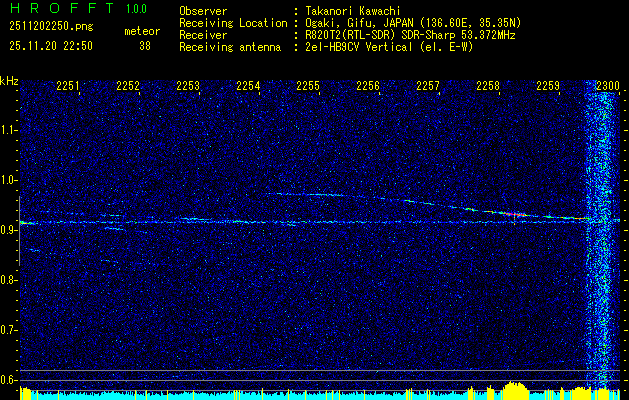This screenshot has width=629, height=400.
Task: Click the 2300 time axis marker
Action: tap(608, 85)
